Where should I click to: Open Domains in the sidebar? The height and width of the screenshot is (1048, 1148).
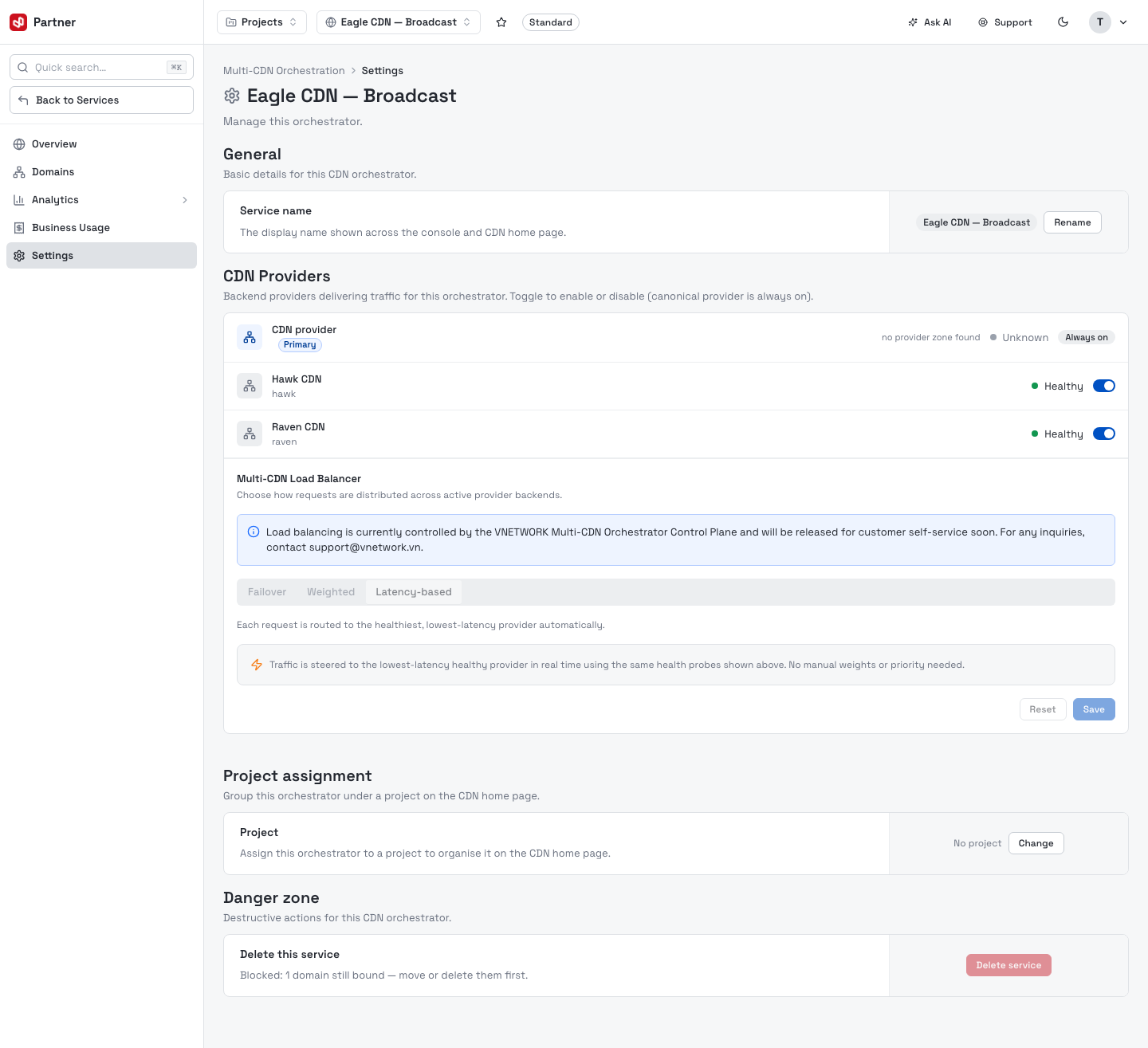[101, 172]
